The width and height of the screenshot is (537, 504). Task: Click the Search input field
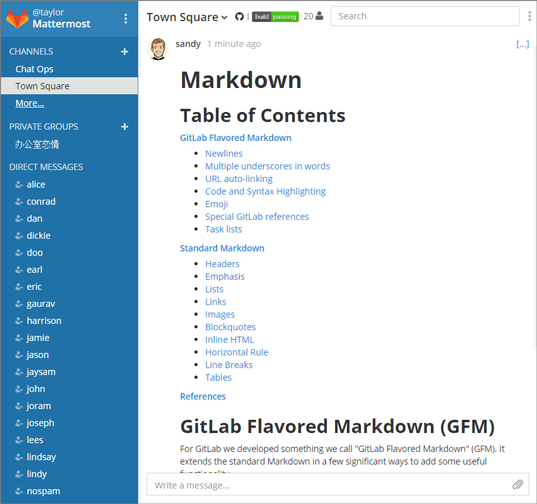click(425, 16)
